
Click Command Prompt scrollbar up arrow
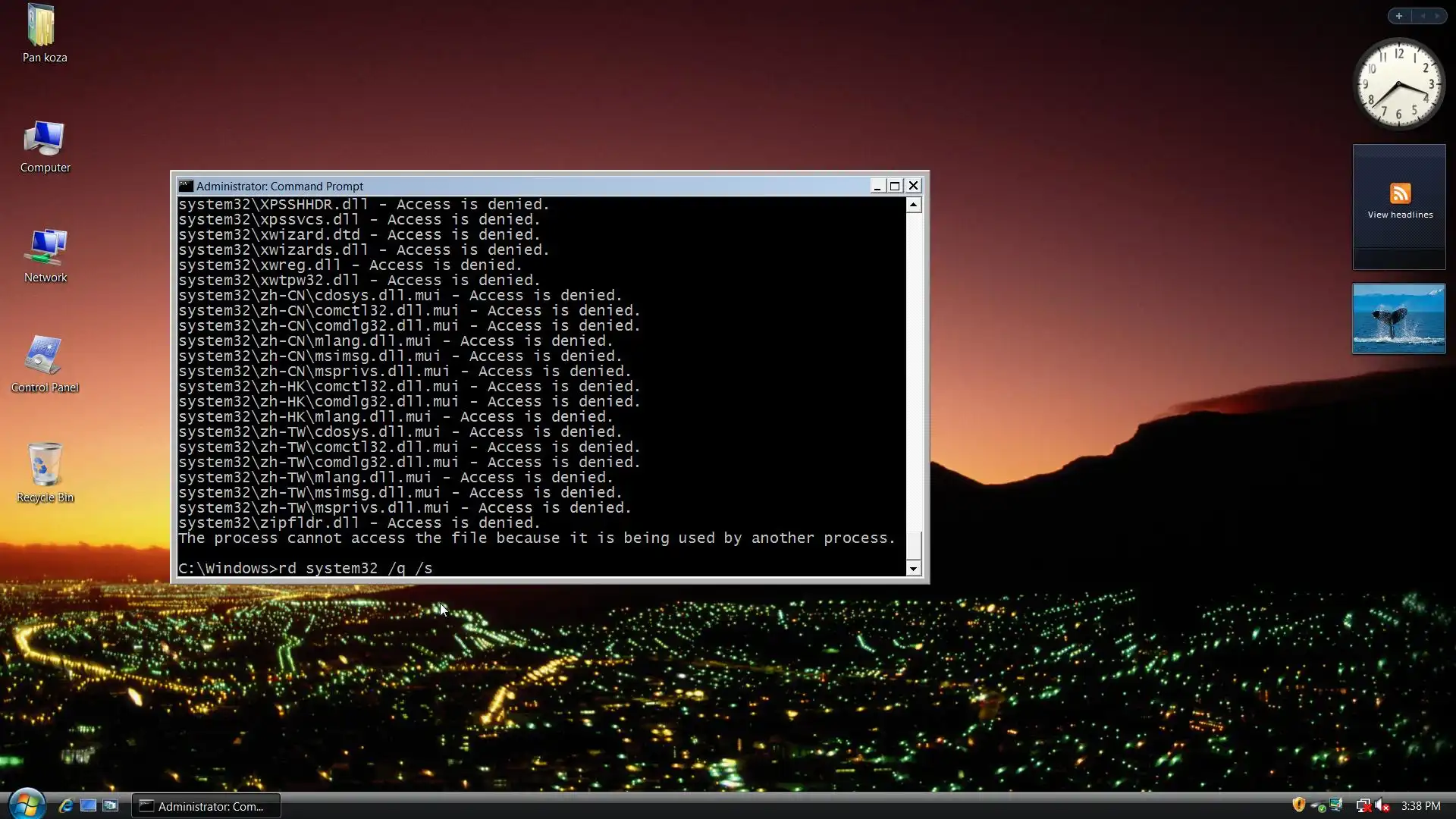[914, 205]
